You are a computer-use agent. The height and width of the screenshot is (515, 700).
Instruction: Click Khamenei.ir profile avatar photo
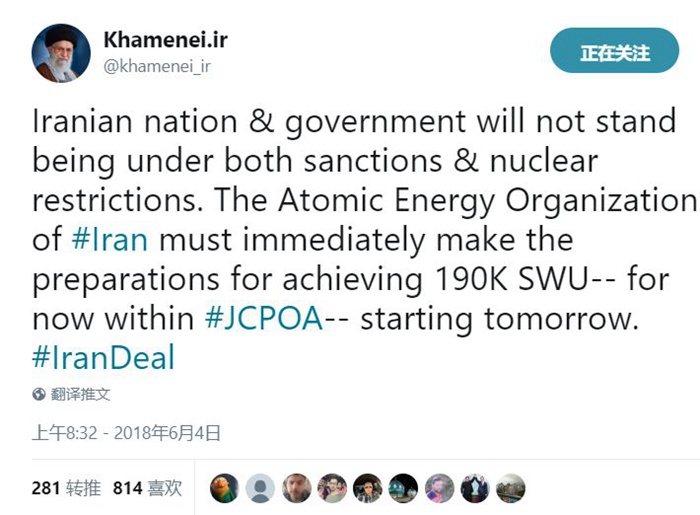58,54
